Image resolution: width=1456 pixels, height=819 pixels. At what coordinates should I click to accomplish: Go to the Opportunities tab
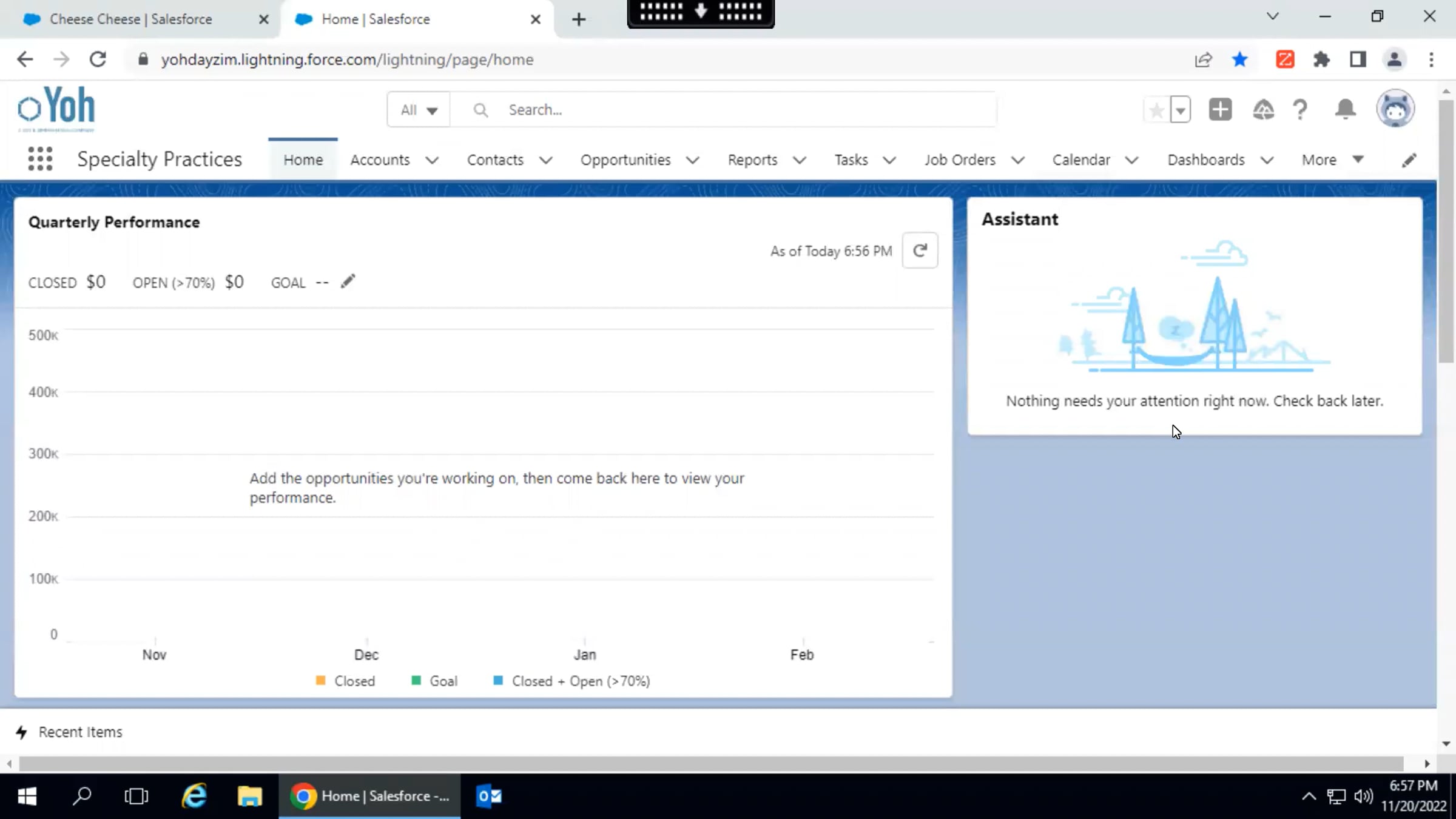[625, 160]
